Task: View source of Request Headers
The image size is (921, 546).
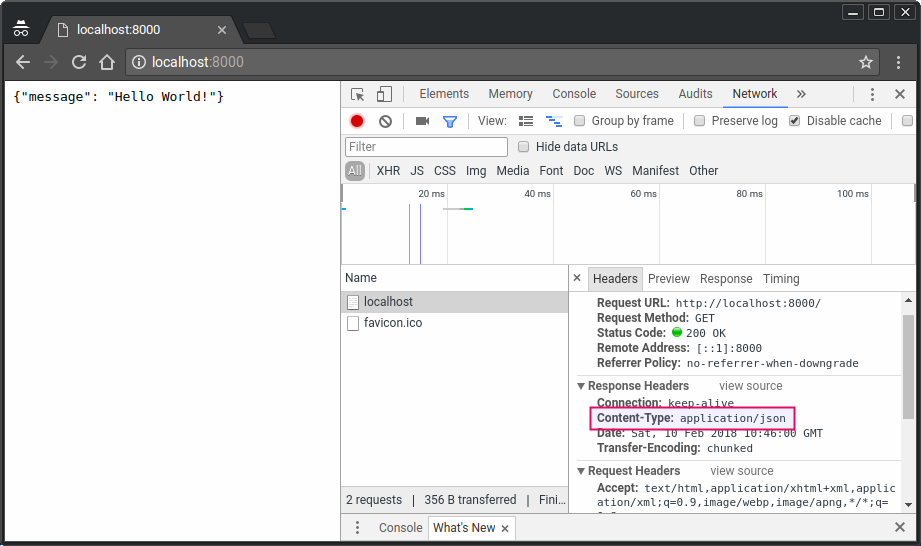Action: 742,471
